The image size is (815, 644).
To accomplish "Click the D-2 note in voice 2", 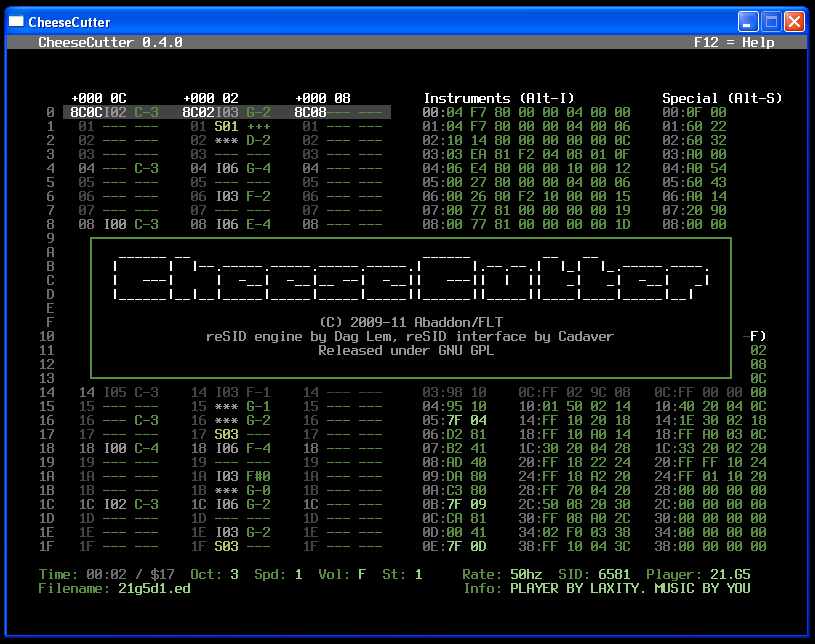I will [x=258, y=140].
